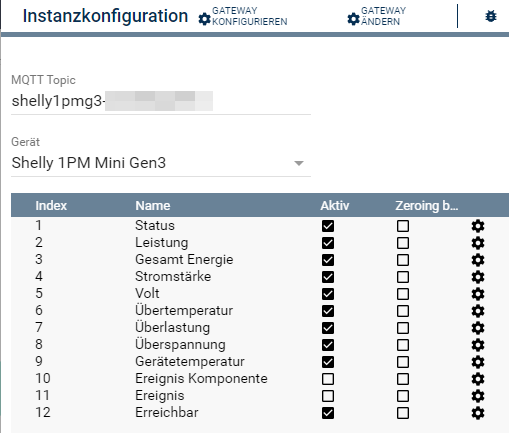Disable Aktiv checkbox for Stromstärke

pos(328,277)
